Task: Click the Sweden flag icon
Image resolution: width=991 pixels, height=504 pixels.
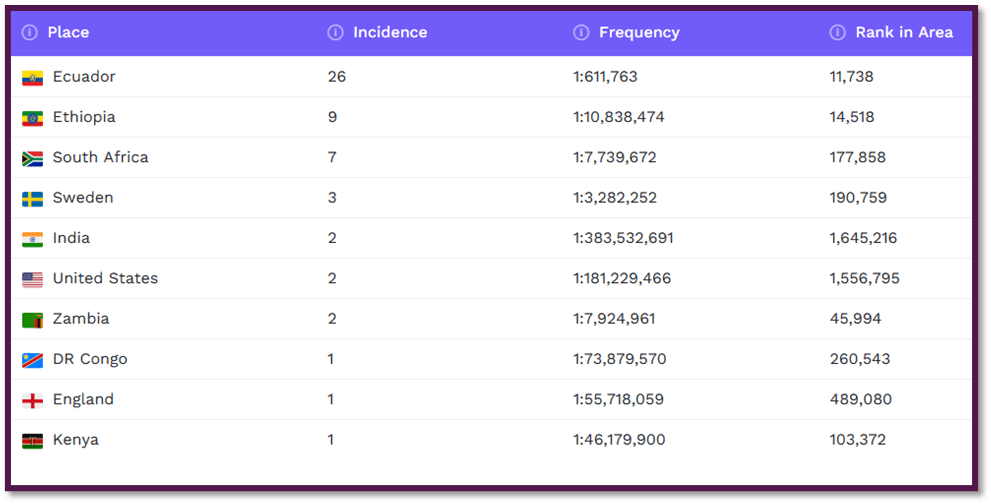Action: point(32,199)
